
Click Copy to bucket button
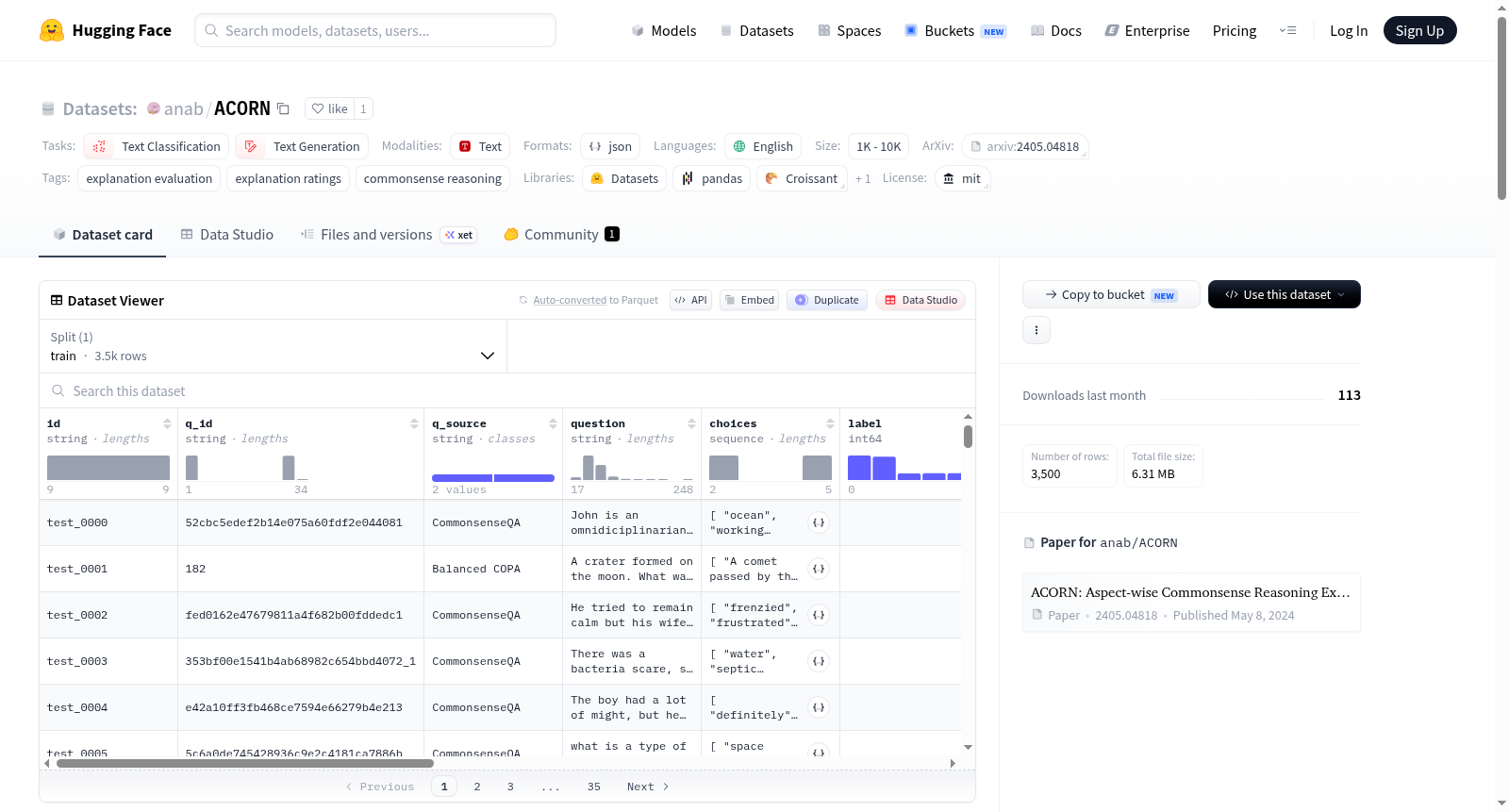[1111, 294]
